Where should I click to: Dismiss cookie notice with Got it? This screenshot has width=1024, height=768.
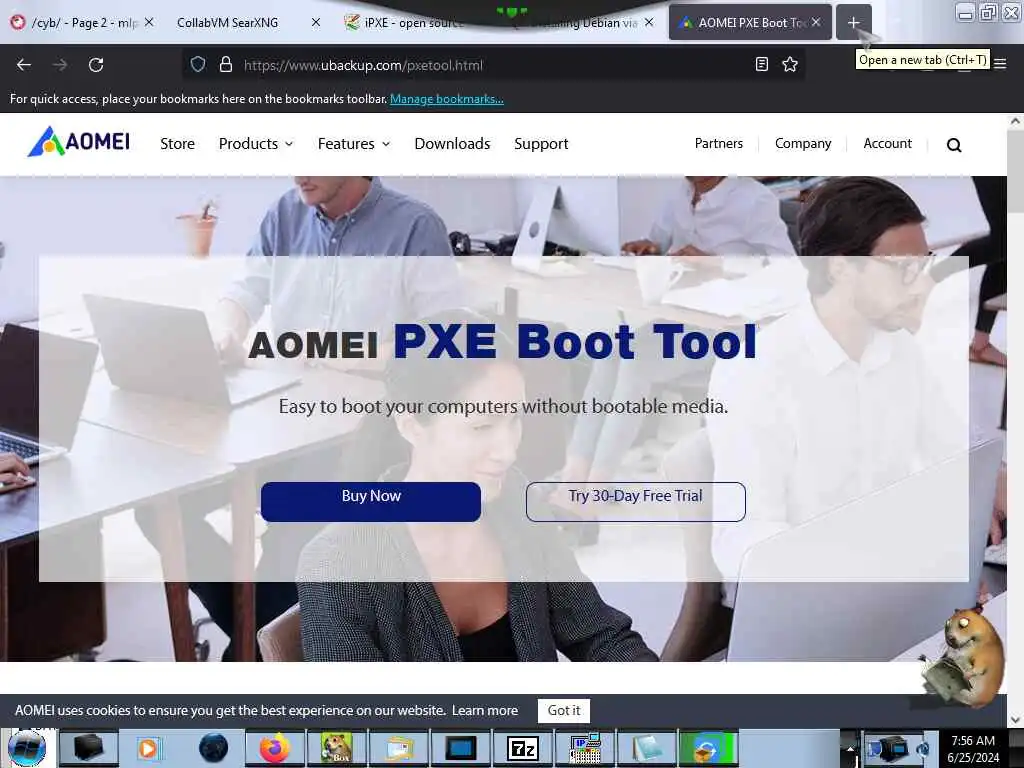click(564, 711)
